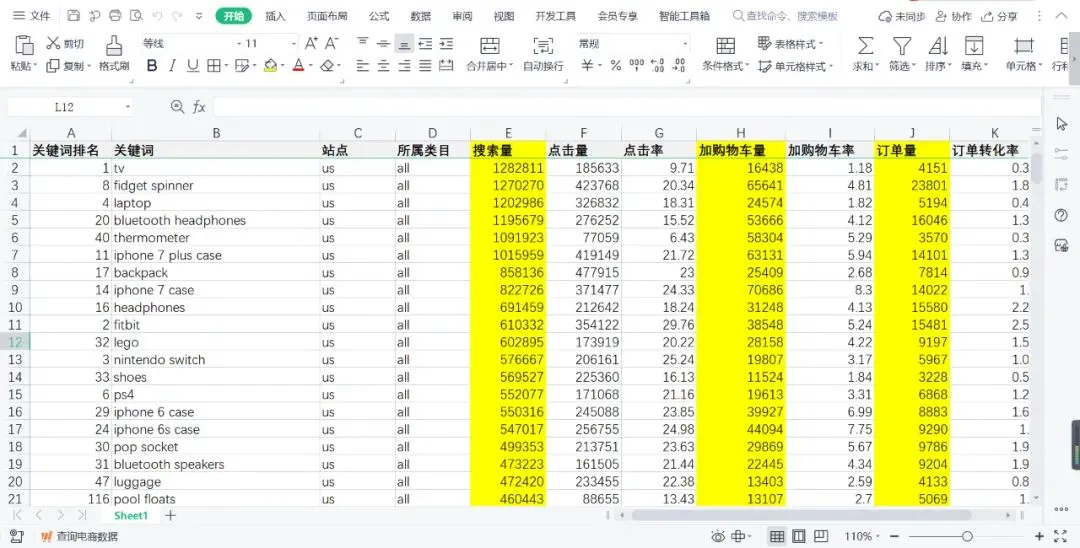The width and height of the screenshot is (1080, 548).
Task: Click 查询电商数据 in the status bar
Action: 79,536
